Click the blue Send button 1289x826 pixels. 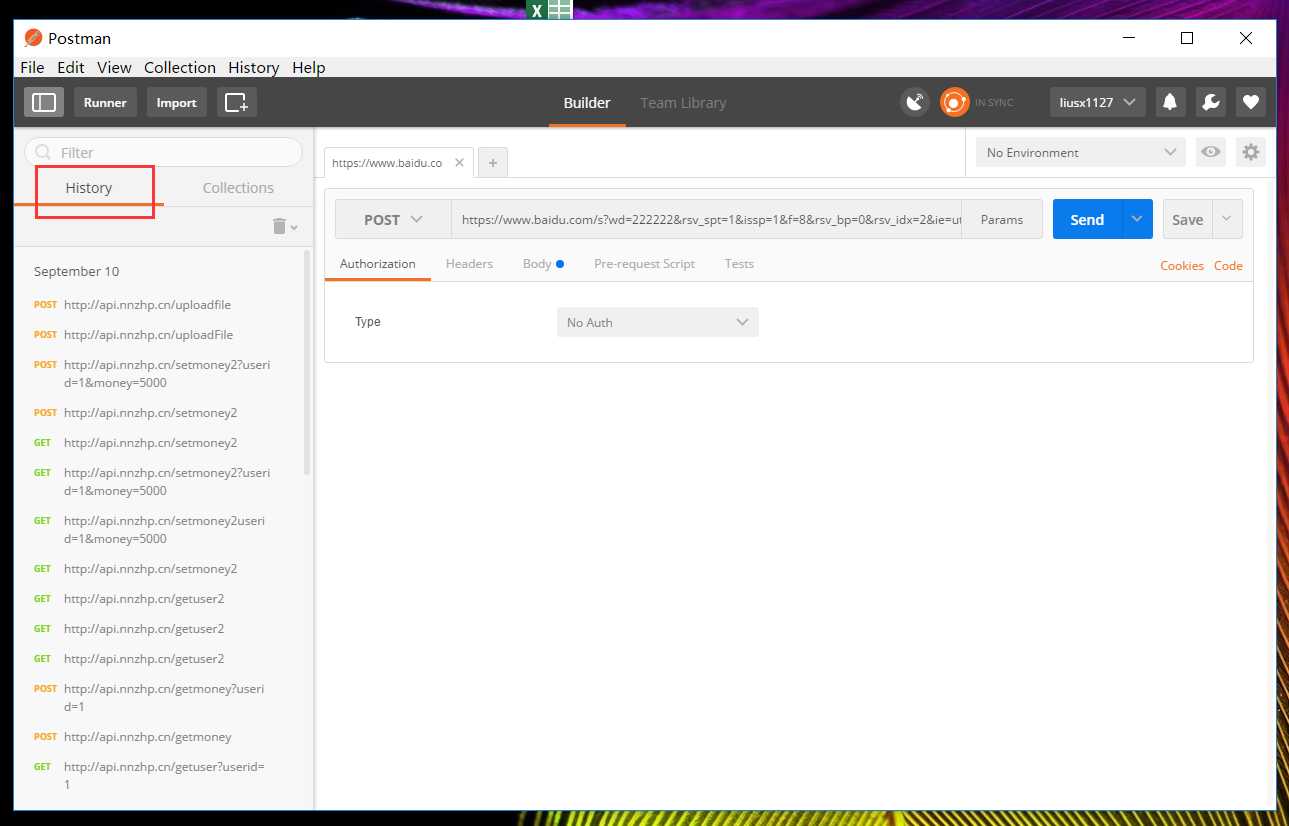coord(1087,219)
